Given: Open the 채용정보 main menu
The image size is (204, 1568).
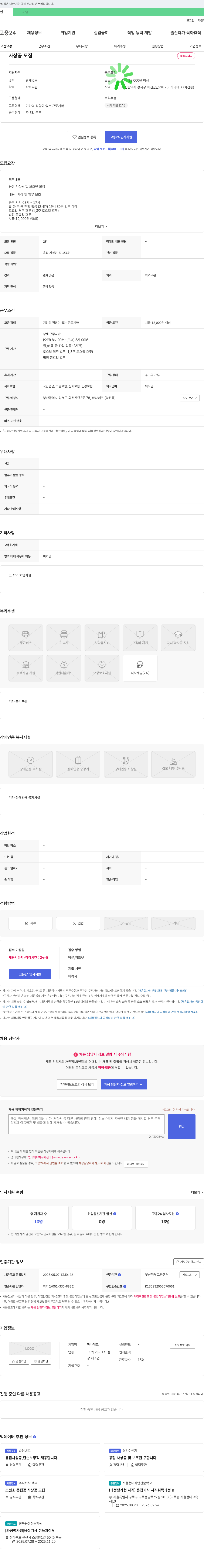Looking at the screenshot, I should [x=34, y=33].
